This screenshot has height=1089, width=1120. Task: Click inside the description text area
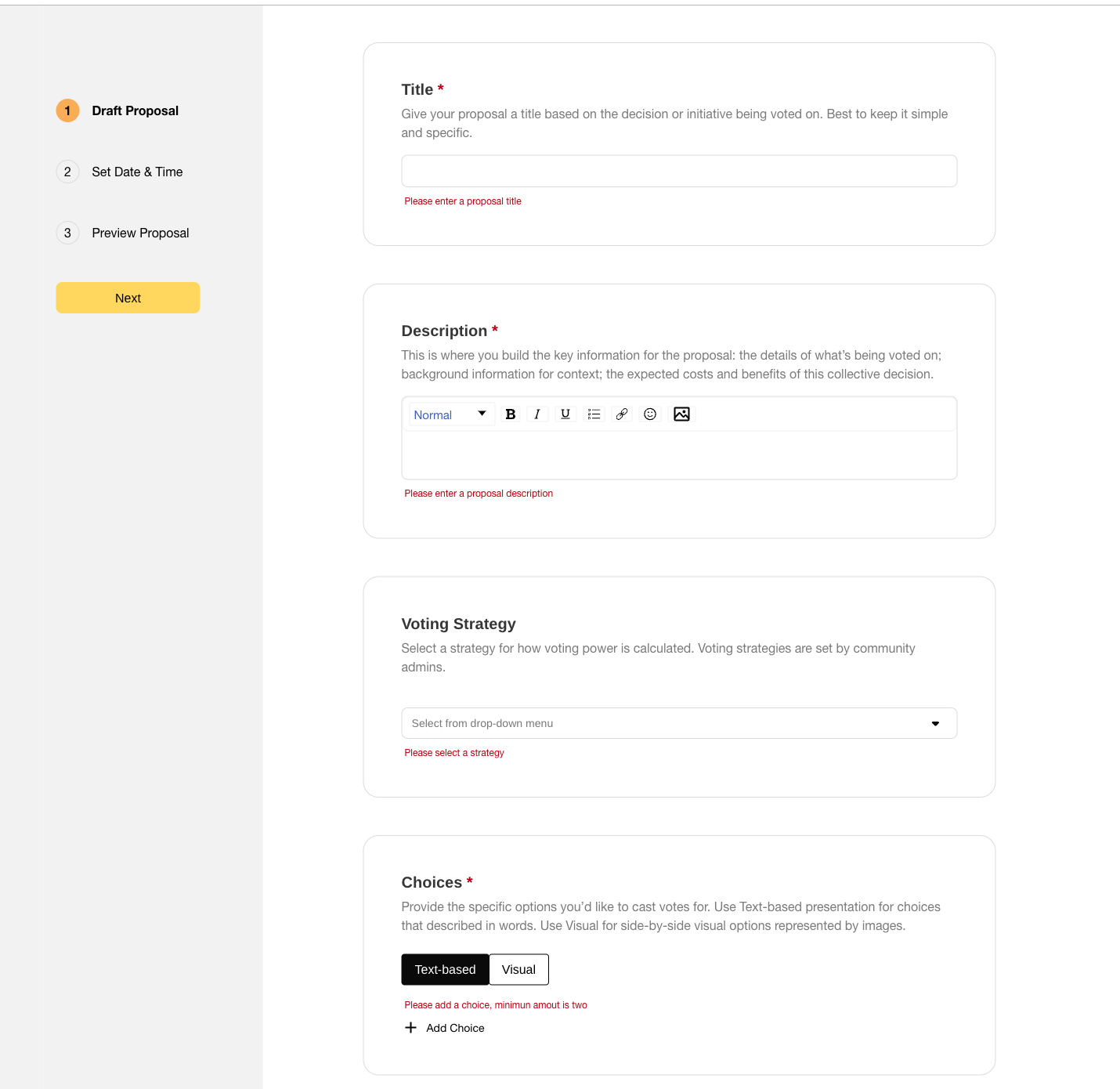(679, 455)
